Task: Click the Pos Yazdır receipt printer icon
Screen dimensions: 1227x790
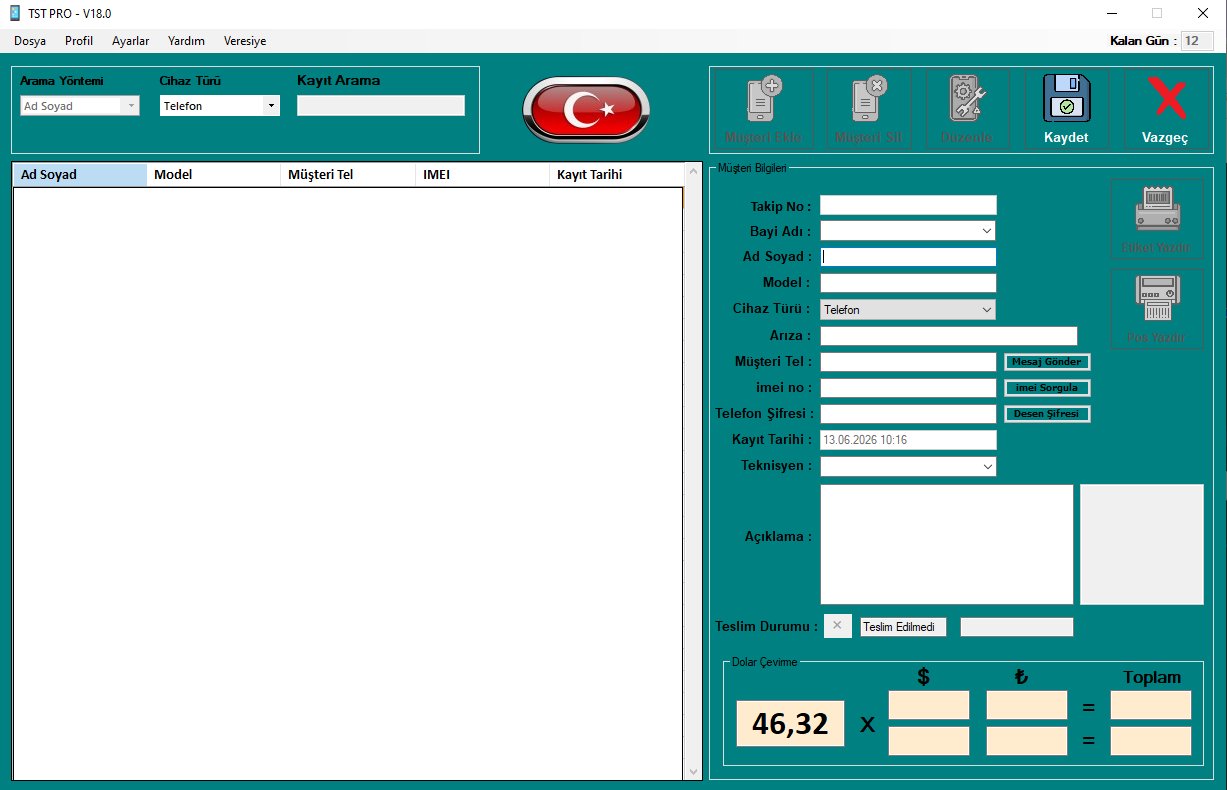Action: 1157,299
